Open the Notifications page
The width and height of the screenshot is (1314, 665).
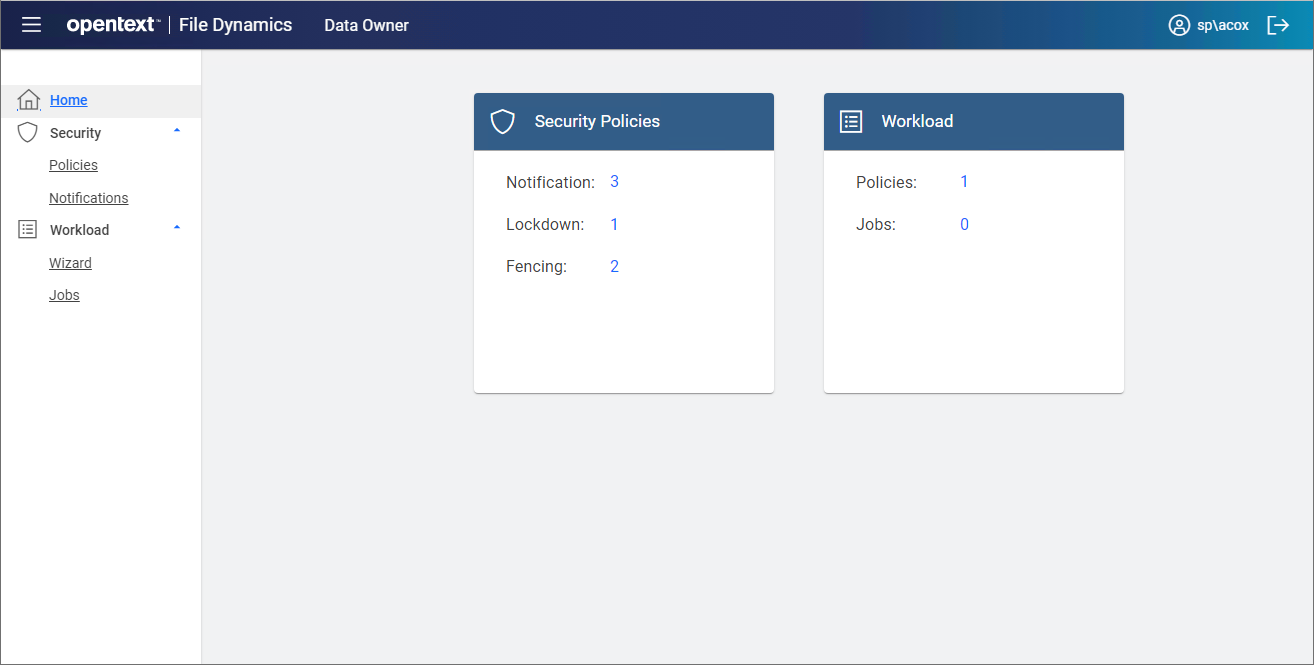[88, 197]
